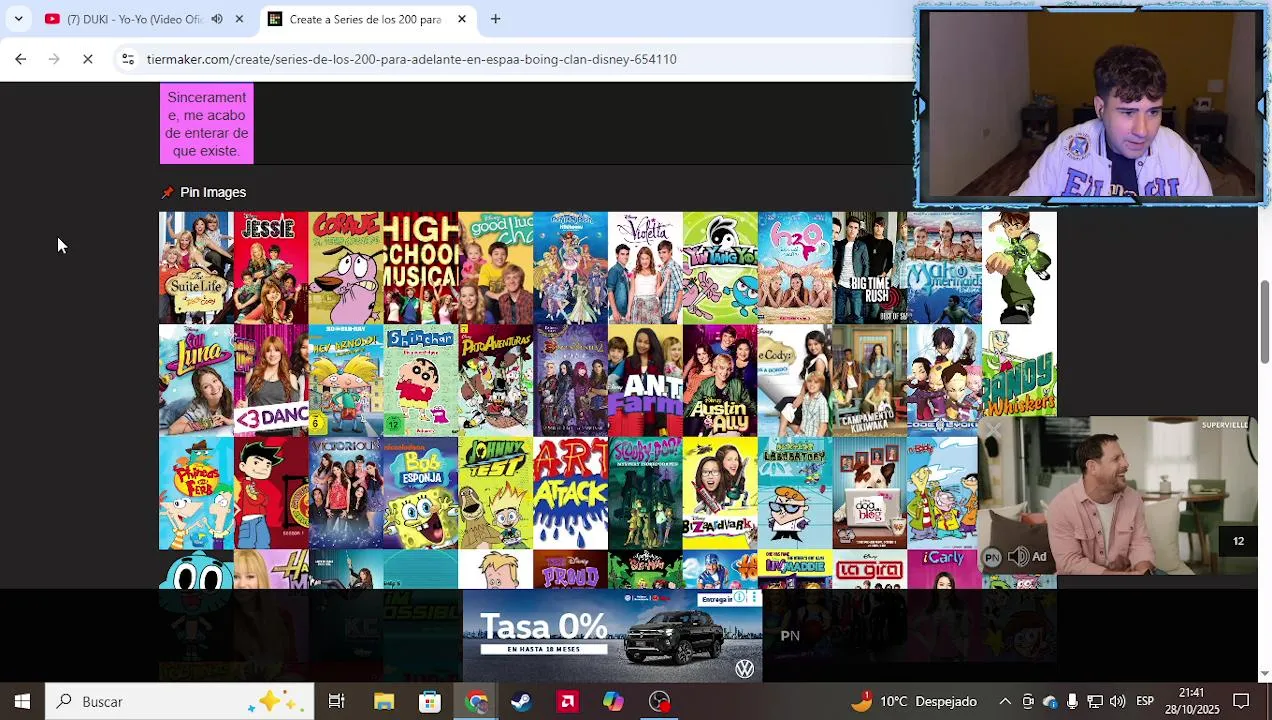Close the DUKI Yo-Yo YouTube tab

239,19
